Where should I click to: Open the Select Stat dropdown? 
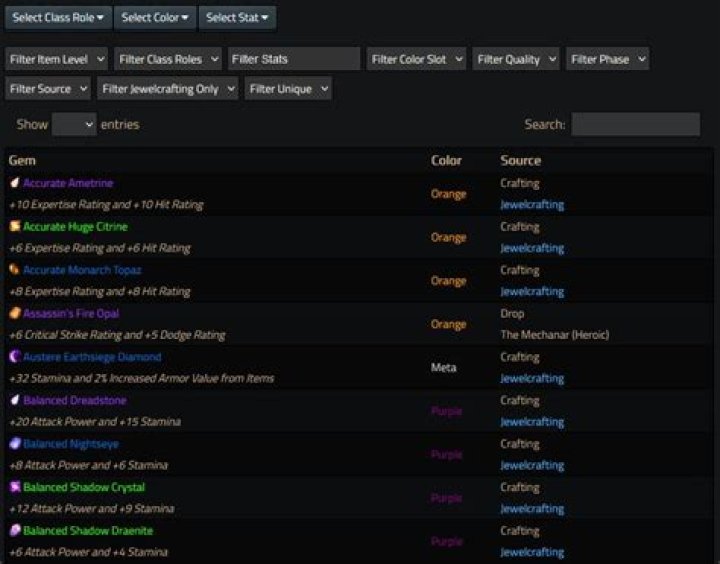[x=237, y=17]
